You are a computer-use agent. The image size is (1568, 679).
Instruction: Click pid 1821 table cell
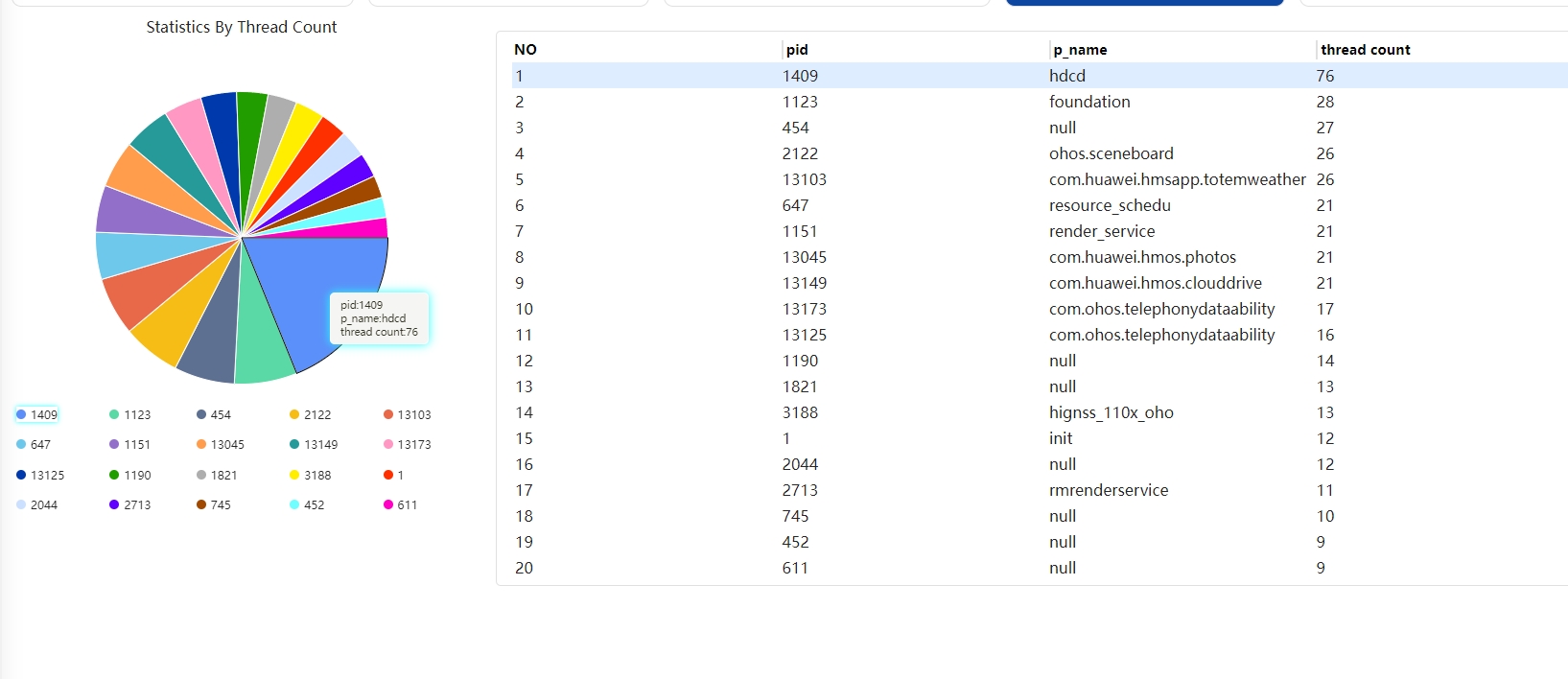pos(800,386)
